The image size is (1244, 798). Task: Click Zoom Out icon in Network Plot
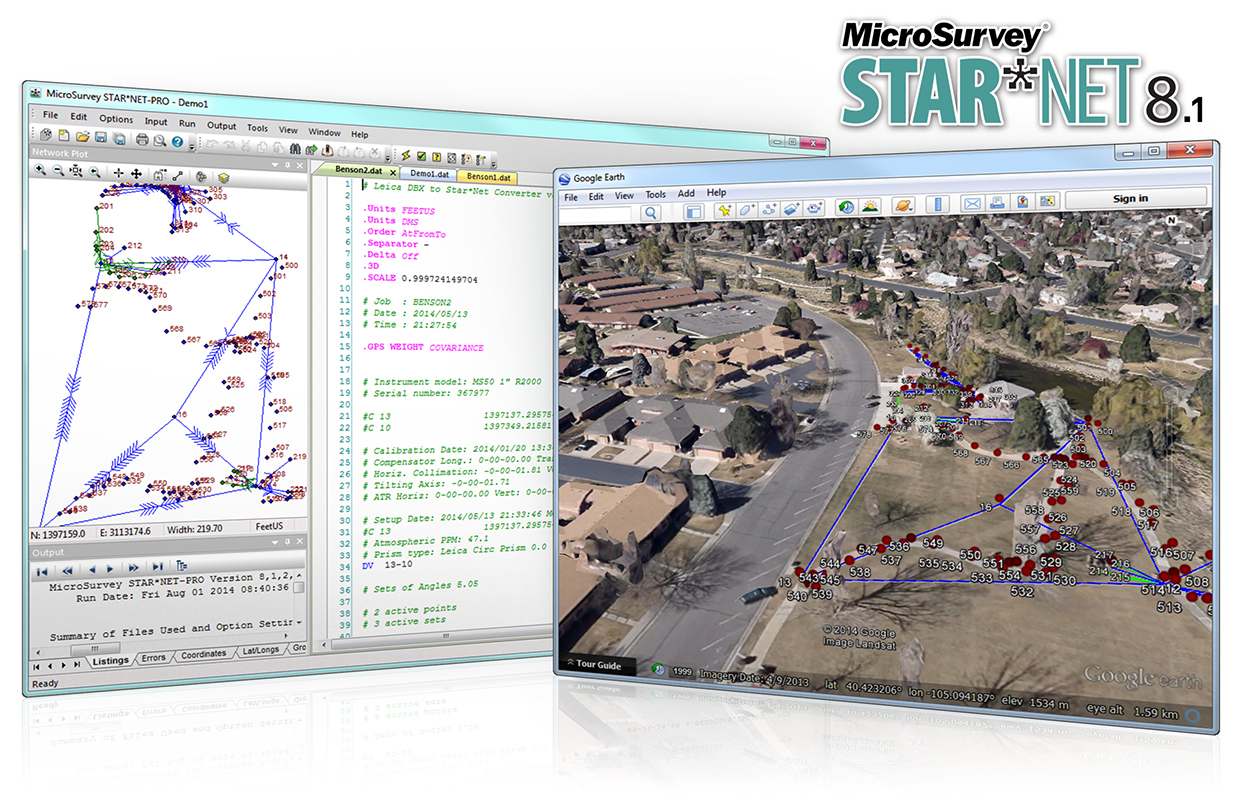(x=58, y=171)
